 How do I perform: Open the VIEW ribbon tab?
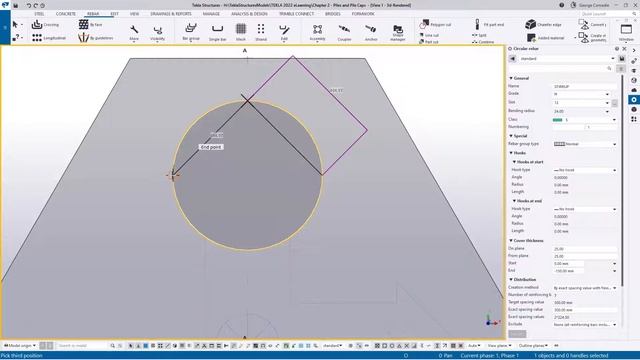(134, 14)
